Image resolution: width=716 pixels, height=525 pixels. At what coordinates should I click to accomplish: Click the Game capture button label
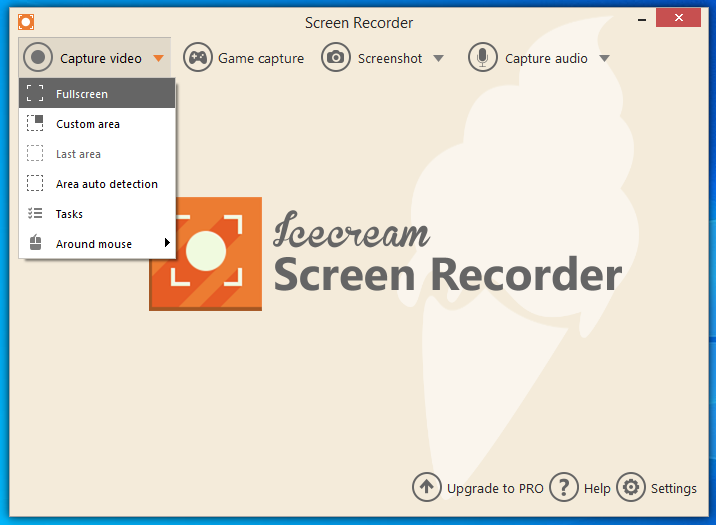(x=261, y=58)
